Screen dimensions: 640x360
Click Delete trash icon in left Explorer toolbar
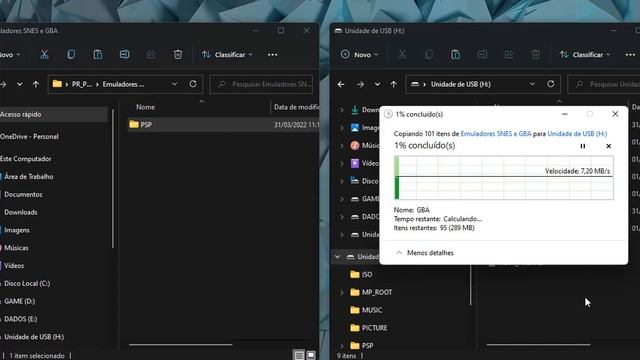tap(178, 55)
